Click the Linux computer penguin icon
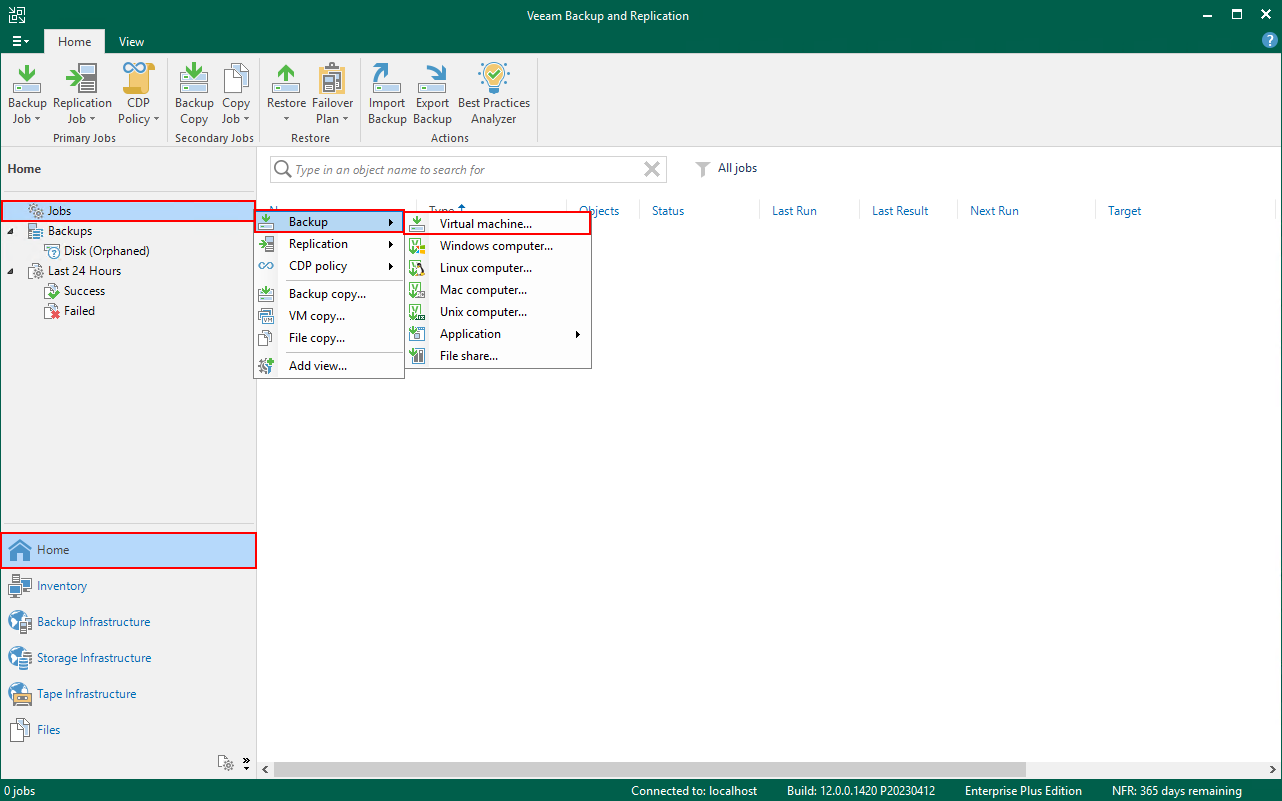This screenshot has height=801, width=1282. pos(418,268)
